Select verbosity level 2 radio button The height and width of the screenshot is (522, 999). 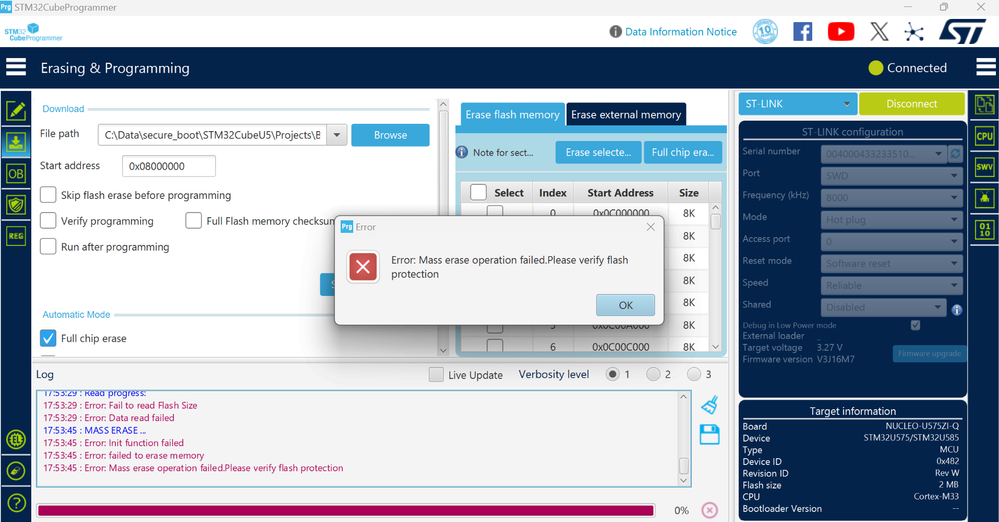tap(653, 374)
